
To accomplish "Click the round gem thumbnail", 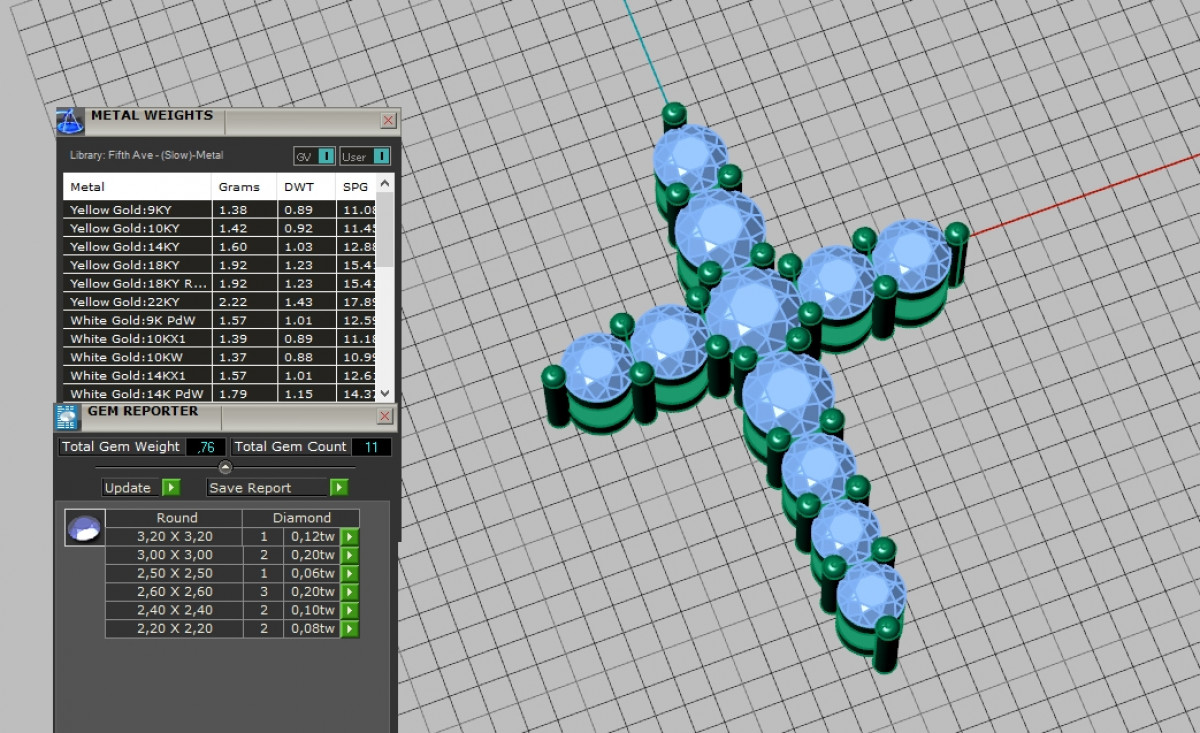I will [84, 528].
